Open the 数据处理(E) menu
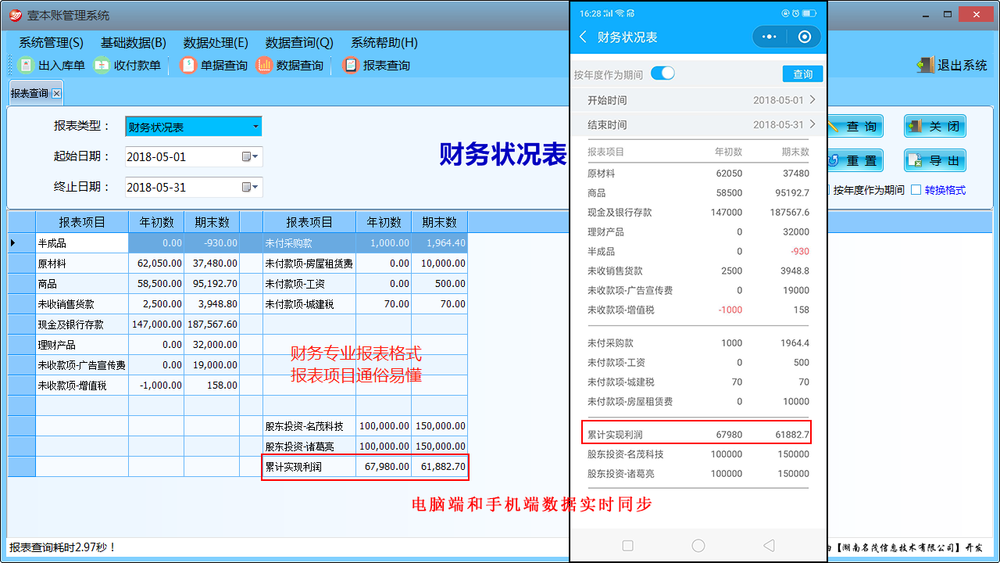The image size is (1000, 563). [216, 43]
